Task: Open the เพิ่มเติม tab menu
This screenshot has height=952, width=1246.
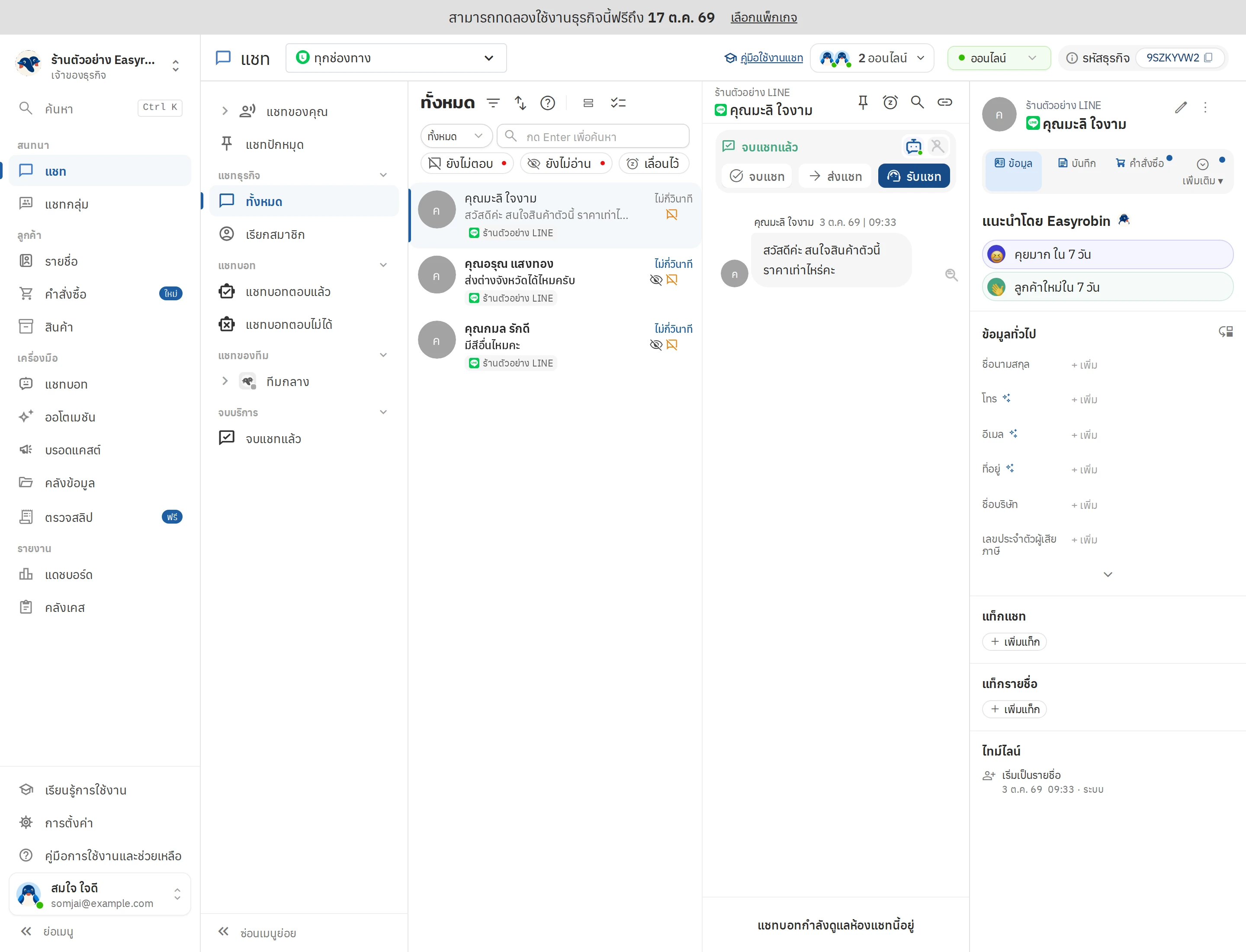Action: pyautogui.click(x=1202, y=172)
